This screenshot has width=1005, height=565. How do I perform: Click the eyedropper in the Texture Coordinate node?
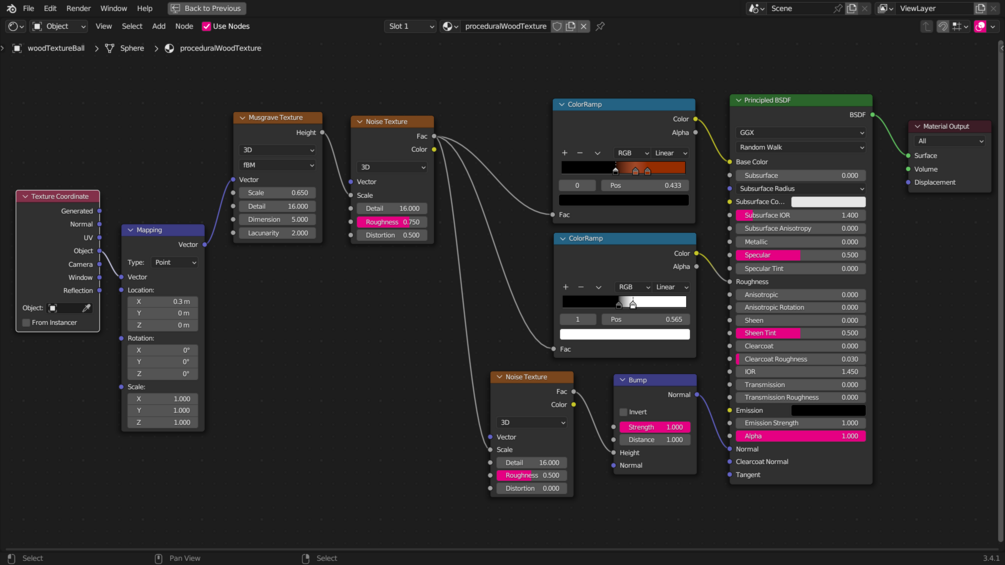[87, 308]
